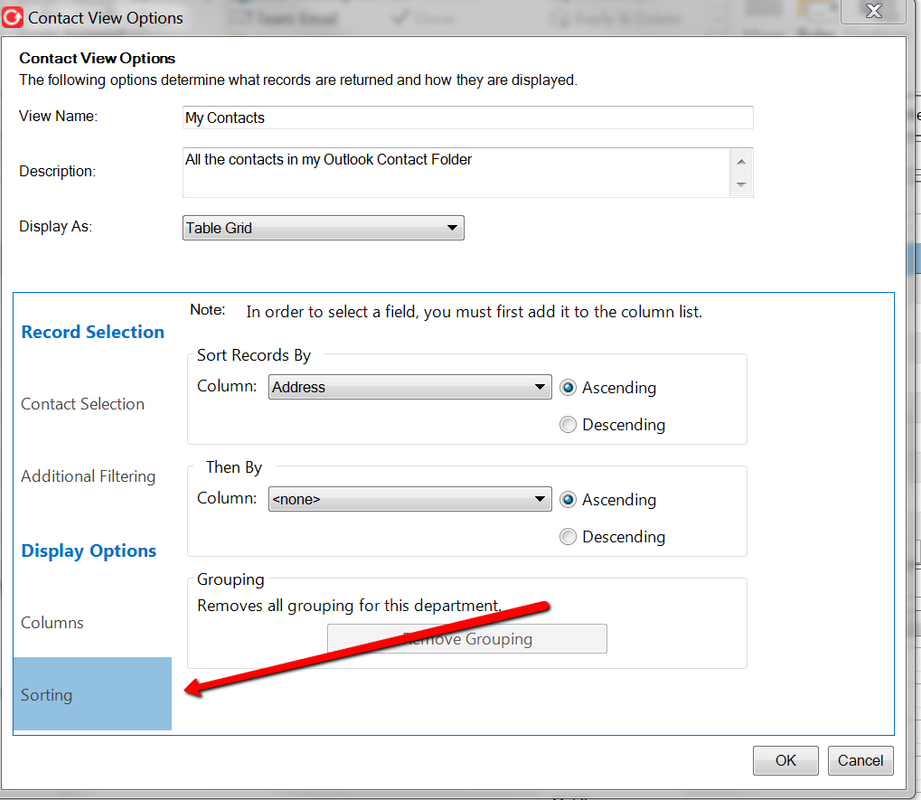Open the Display As dropdown
The image size is (921, 800).
coord(323,228)
